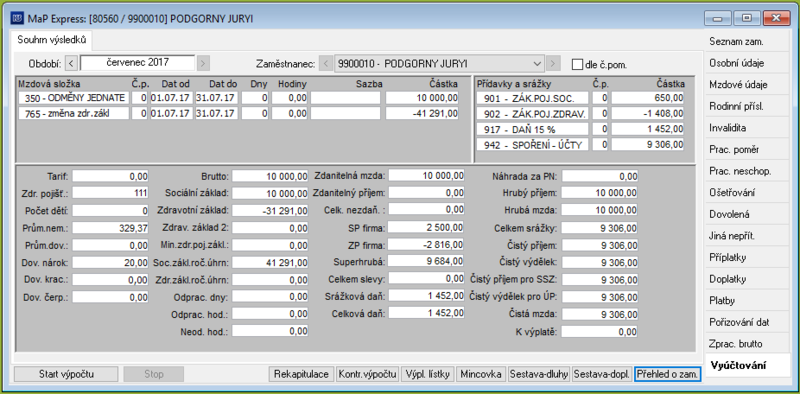The image size is (800, 394).
Task: Click Start výpočtu button
Action: [66, 374]
